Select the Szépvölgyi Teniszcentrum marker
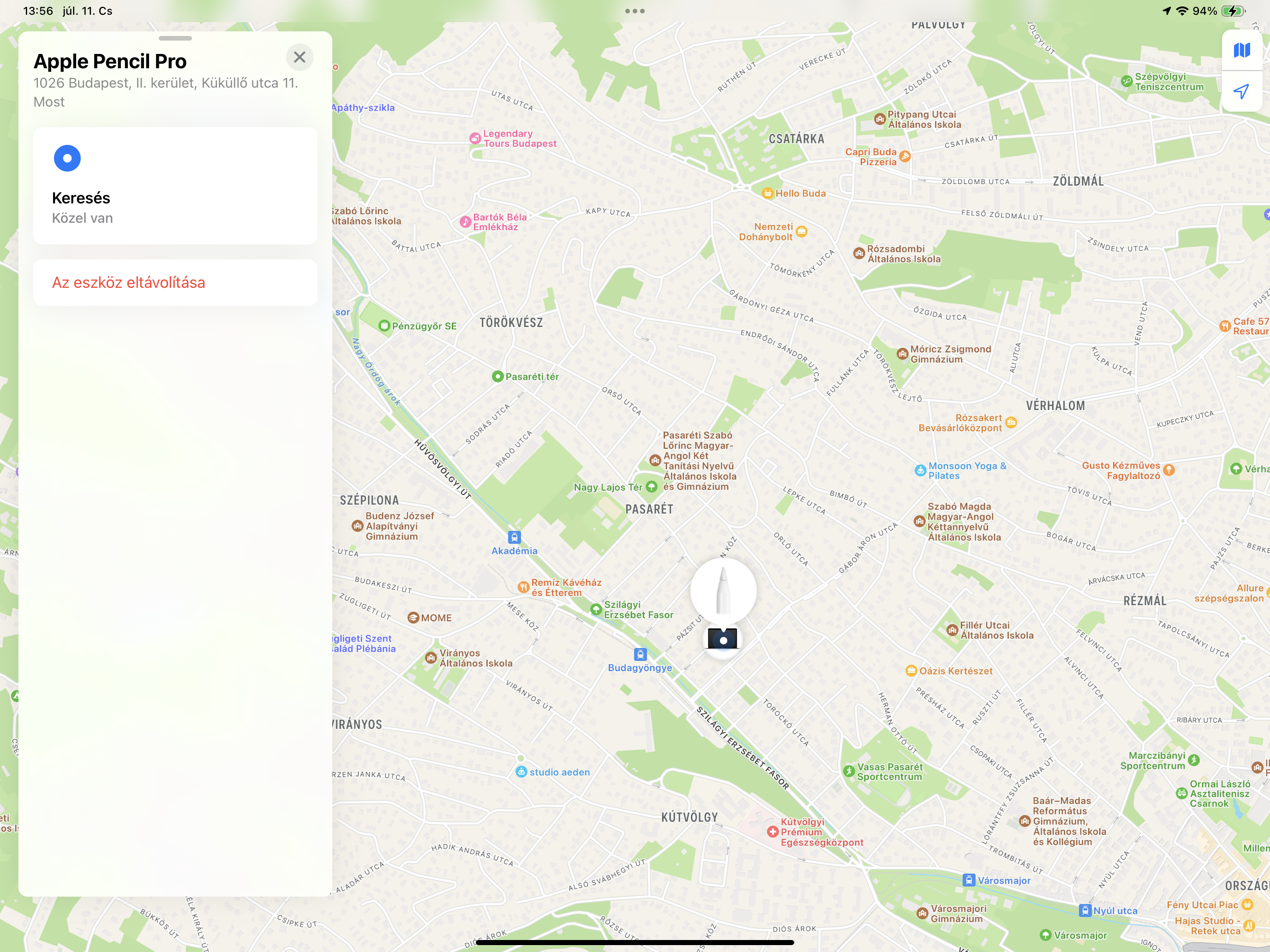This screenshot has width=1270, height=952. 1126,82
